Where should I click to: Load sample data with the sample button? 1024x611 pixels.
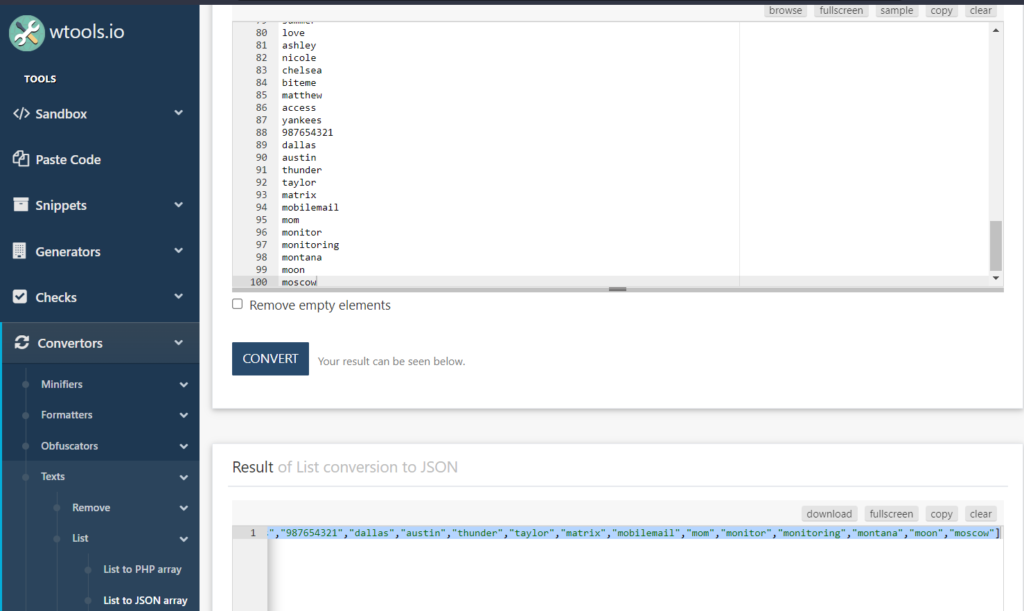(896, 10)
